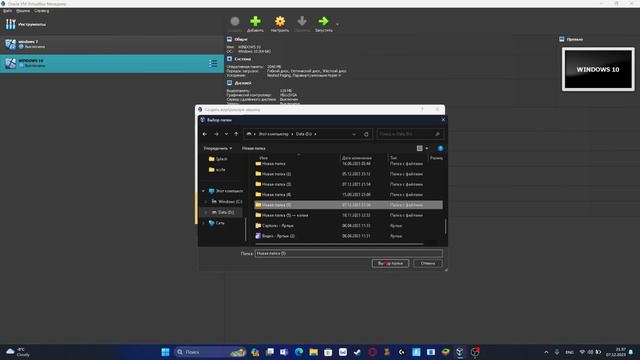Expand Сеть in navigation tree
Viewport: 640px width, 360px height.
point(204,223)
